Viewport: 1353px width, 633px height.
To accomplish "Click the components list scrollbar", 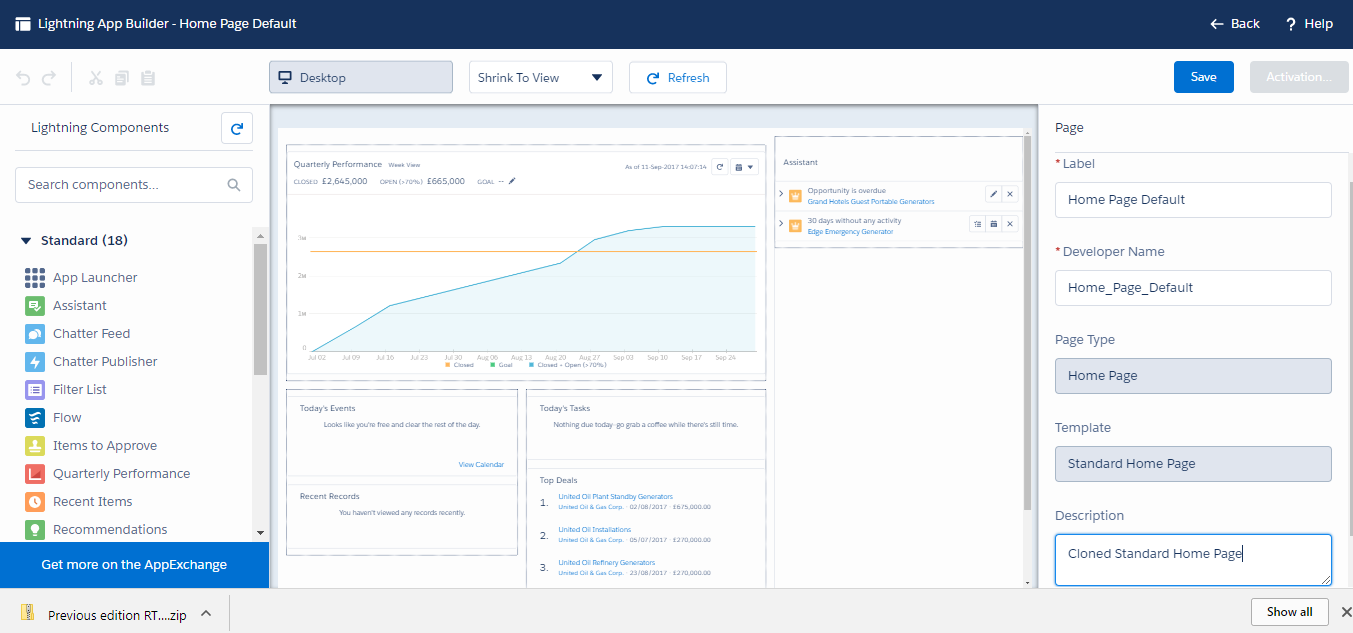I will [261, 308].
